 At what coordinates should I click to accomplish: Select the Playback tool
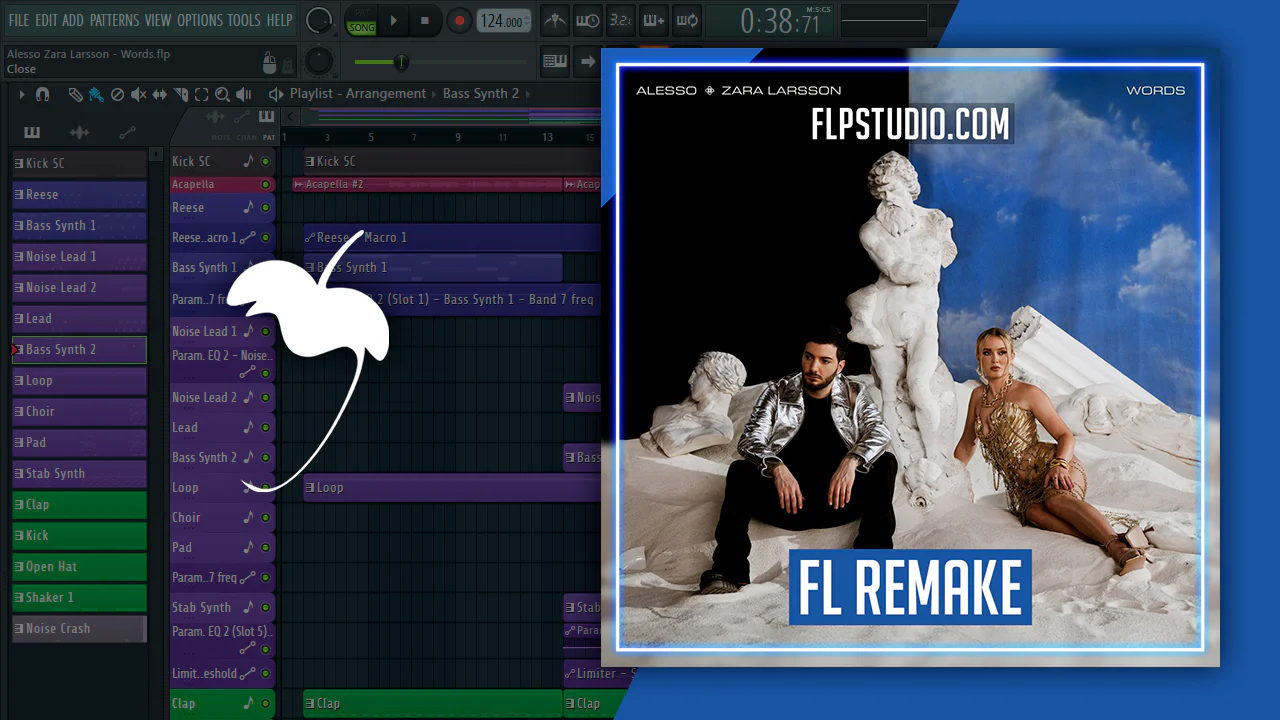pos(243,94)
